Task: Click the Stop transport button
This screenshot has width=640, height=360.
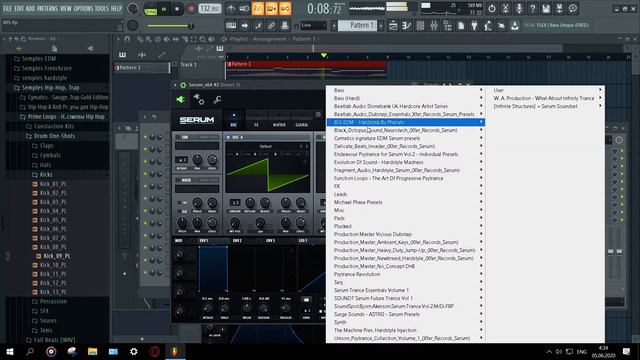Action: point(177,9)
